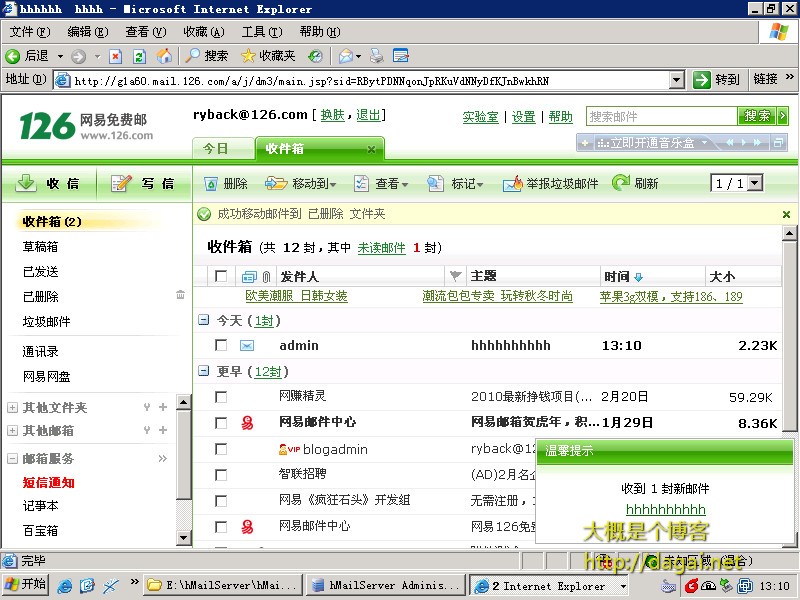Click into the 搜索邮件 search field

(x=660, y=116)
